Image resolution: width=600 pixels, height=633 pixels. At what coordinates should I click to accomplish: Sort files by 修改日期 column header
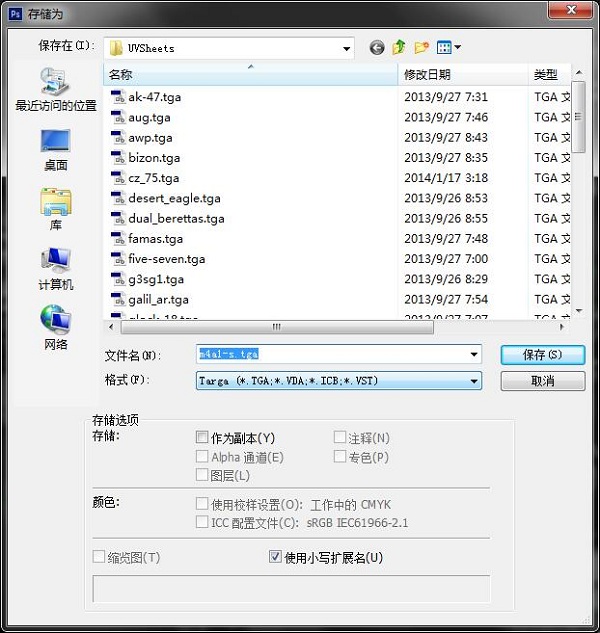click(463, 75)
